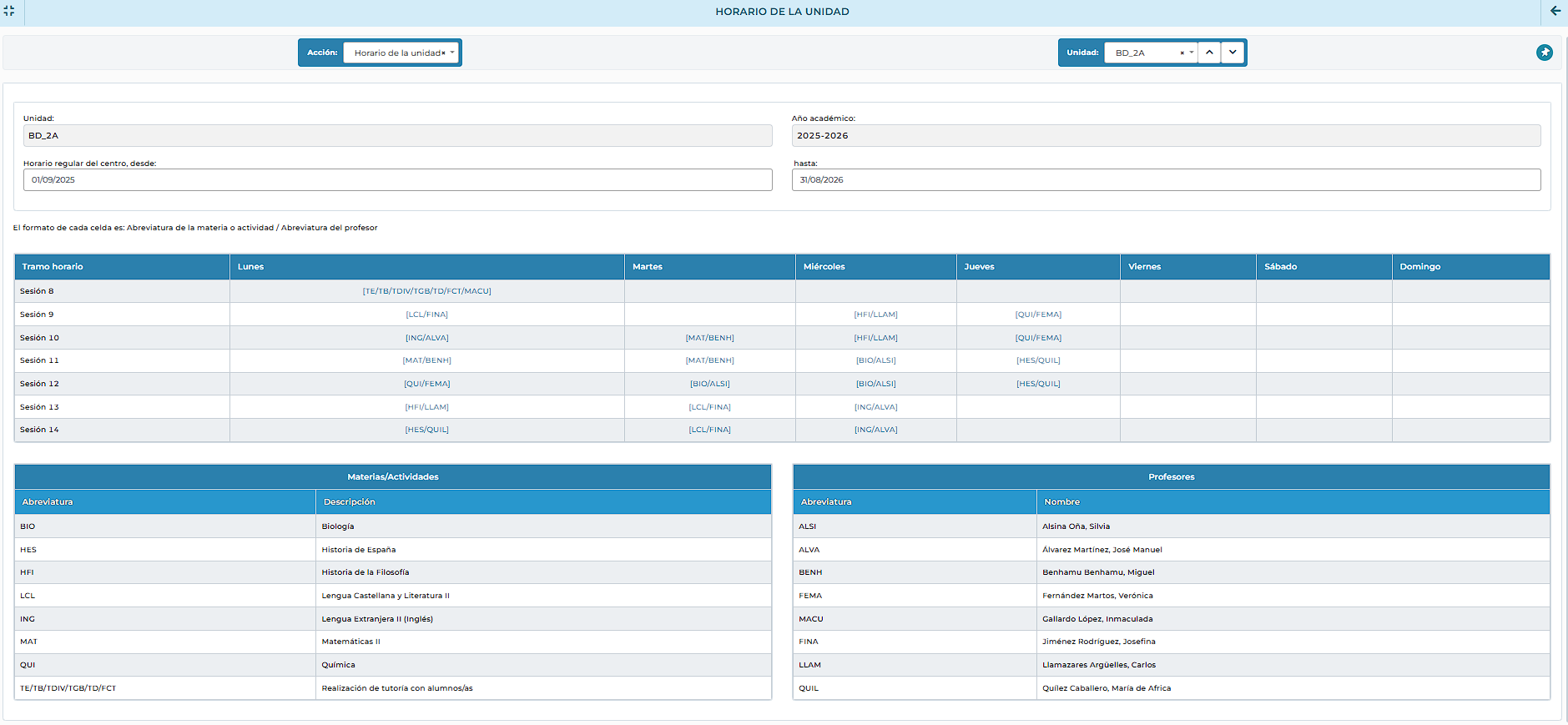Click the end date field 31/08/2026

[x=1165, y=180]
